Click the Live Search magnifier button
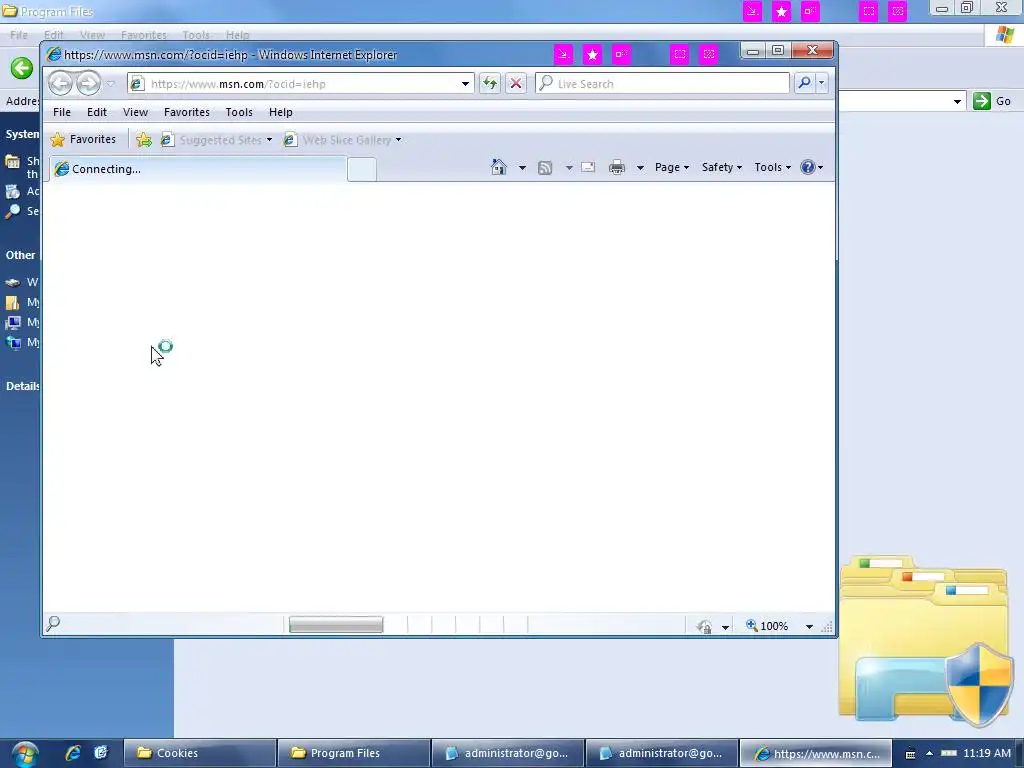 [x=804, y=83]
